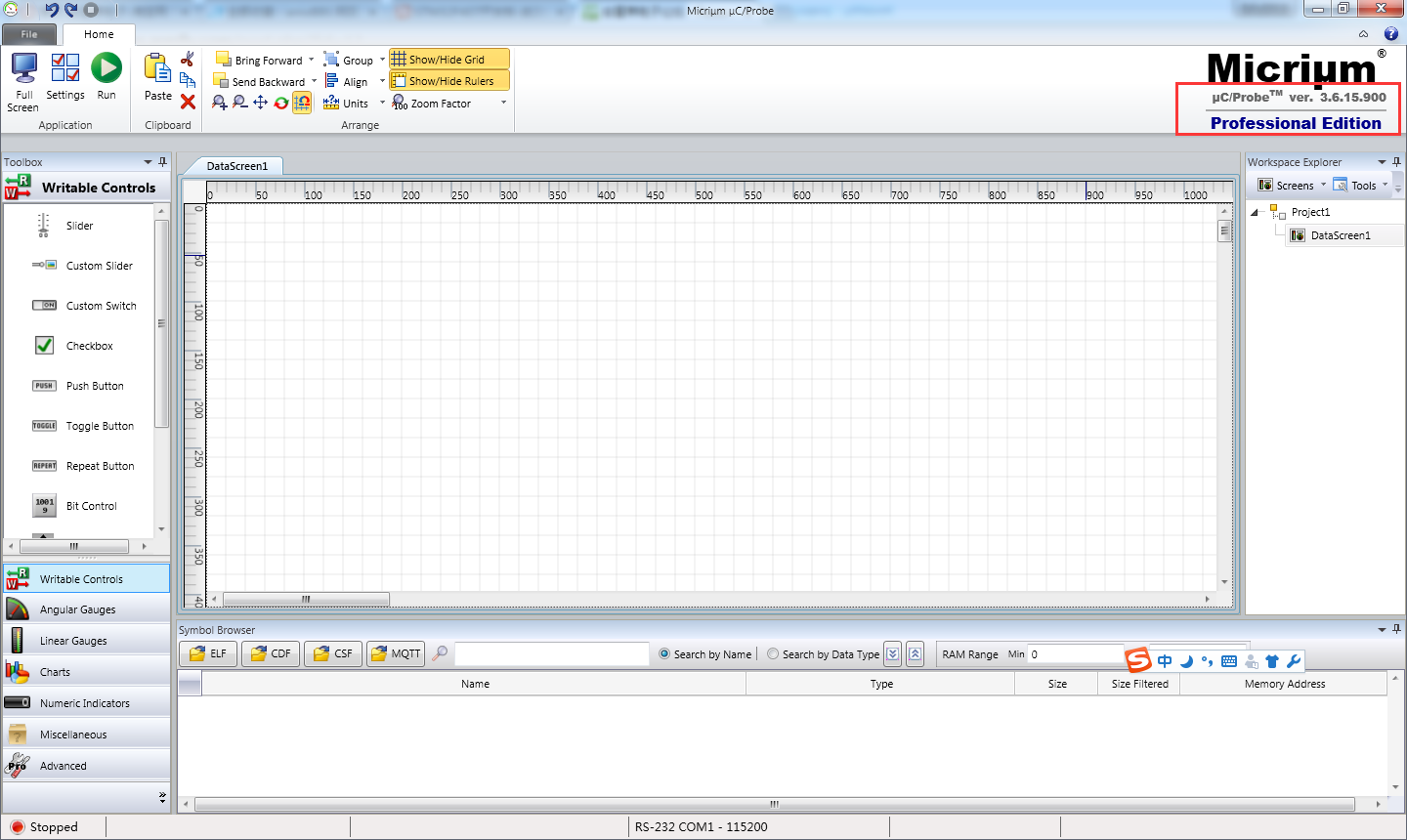The height and width of the screenshot is (840, 1407).
Task: Select the pan move-arrows tool
Action: [x=260, y=103]
